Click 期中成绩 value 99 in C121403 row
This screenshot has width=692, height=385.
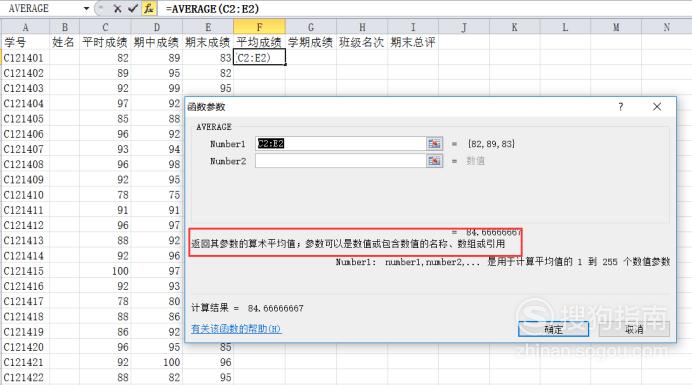174,88
